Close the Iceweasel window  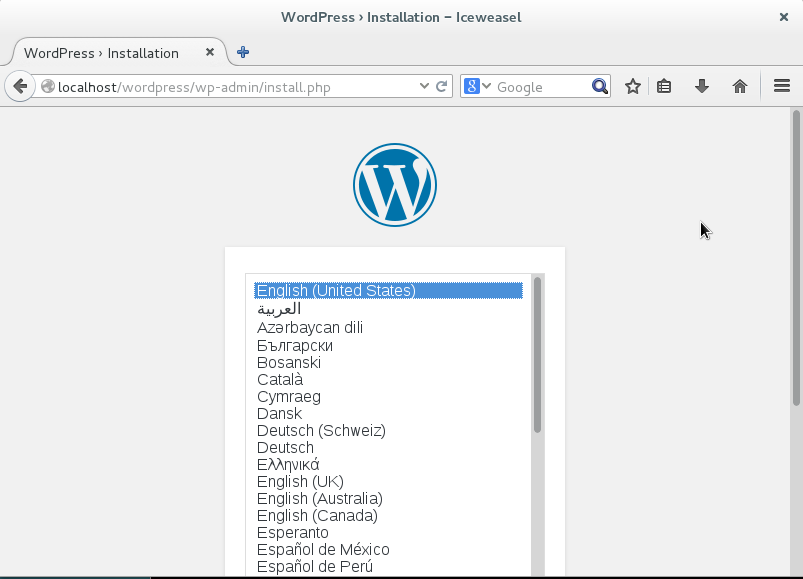pyautogui.click(x=784, y=17)
